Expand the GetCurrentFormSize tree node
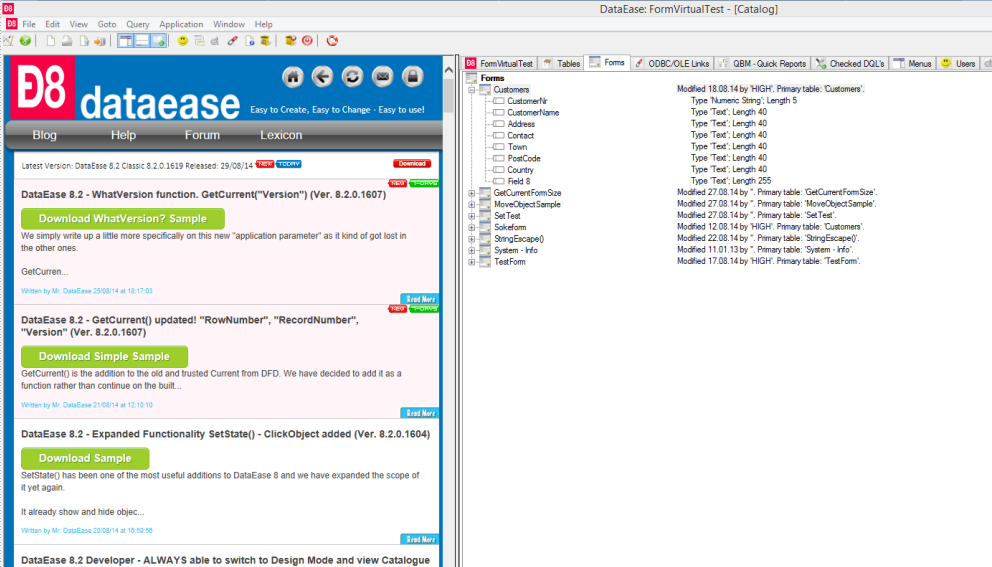Image resolution: width=992 pixels, height=567 pixels. coord(471,193)
